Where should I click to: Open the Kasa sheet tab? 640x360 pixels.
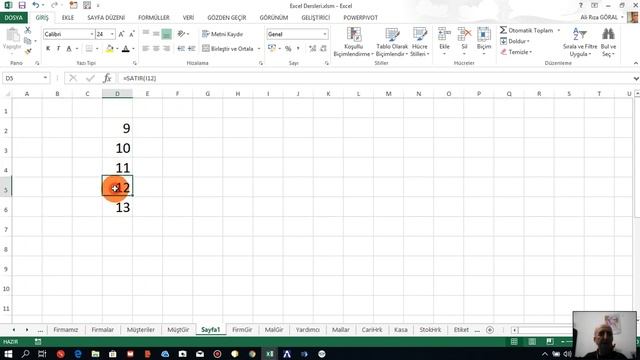[400, 330]
